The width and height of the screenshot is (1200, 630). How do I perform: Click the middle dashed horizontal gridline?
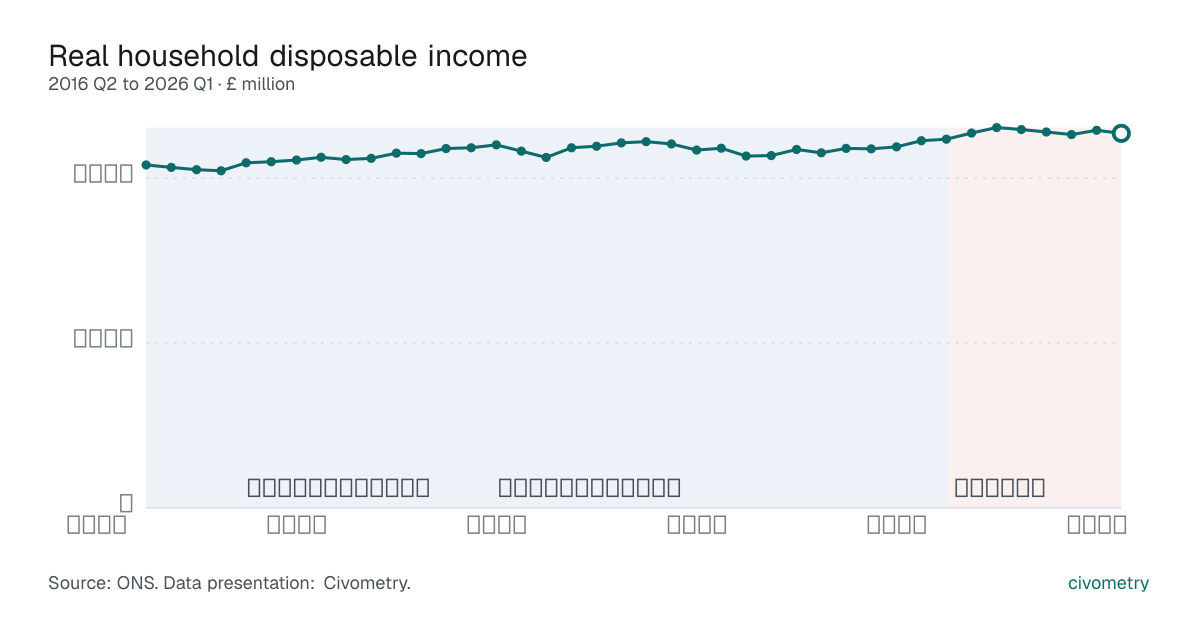[x=633, y=343]
